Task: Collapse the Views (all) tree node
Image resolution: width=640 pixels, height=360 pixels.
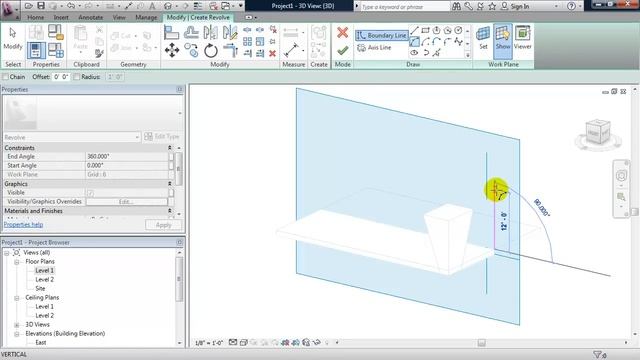Action: click(x=7, y=253)
